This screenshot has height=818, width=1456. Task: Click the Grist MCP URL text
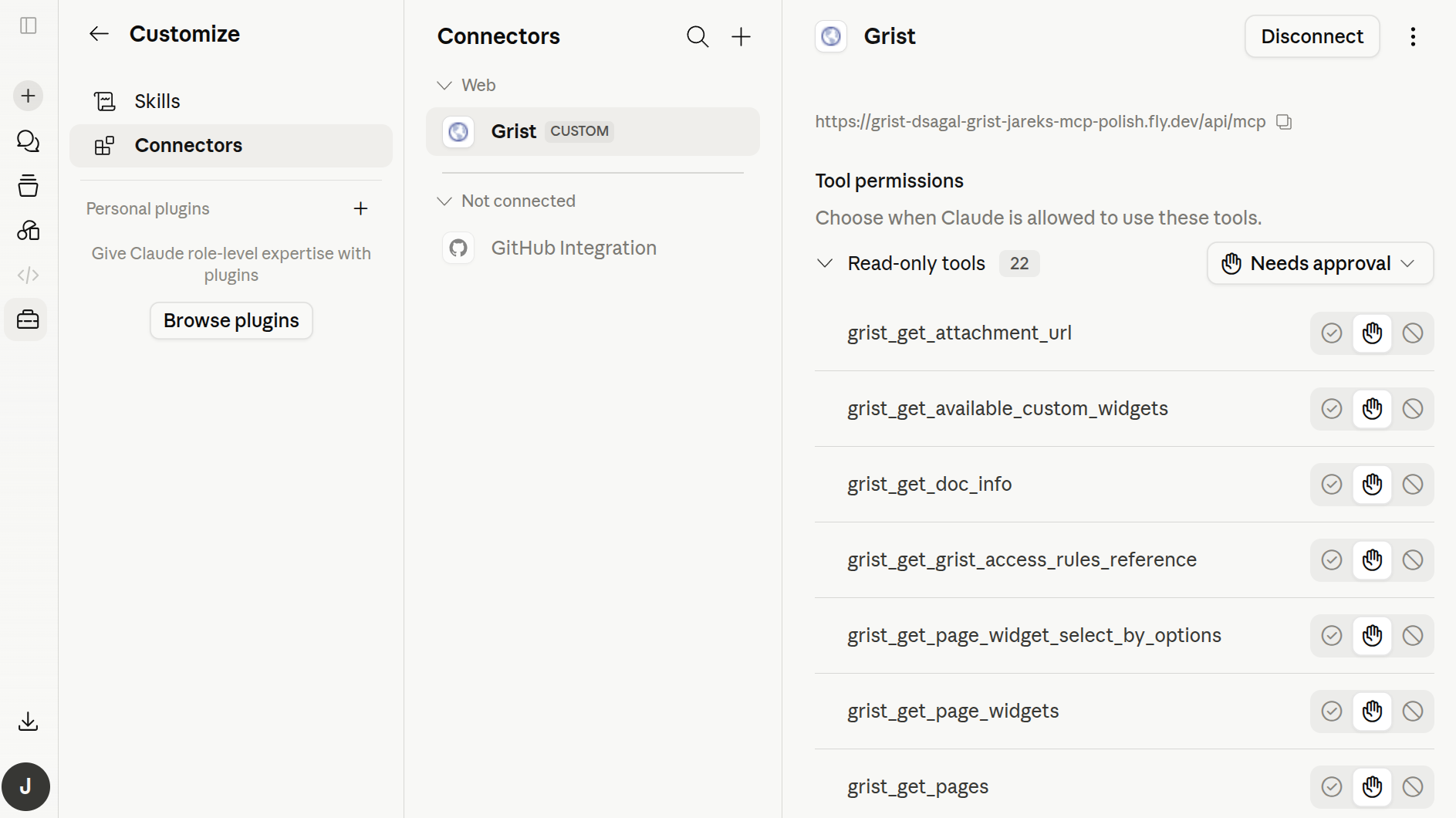(x=1040, y=122)
